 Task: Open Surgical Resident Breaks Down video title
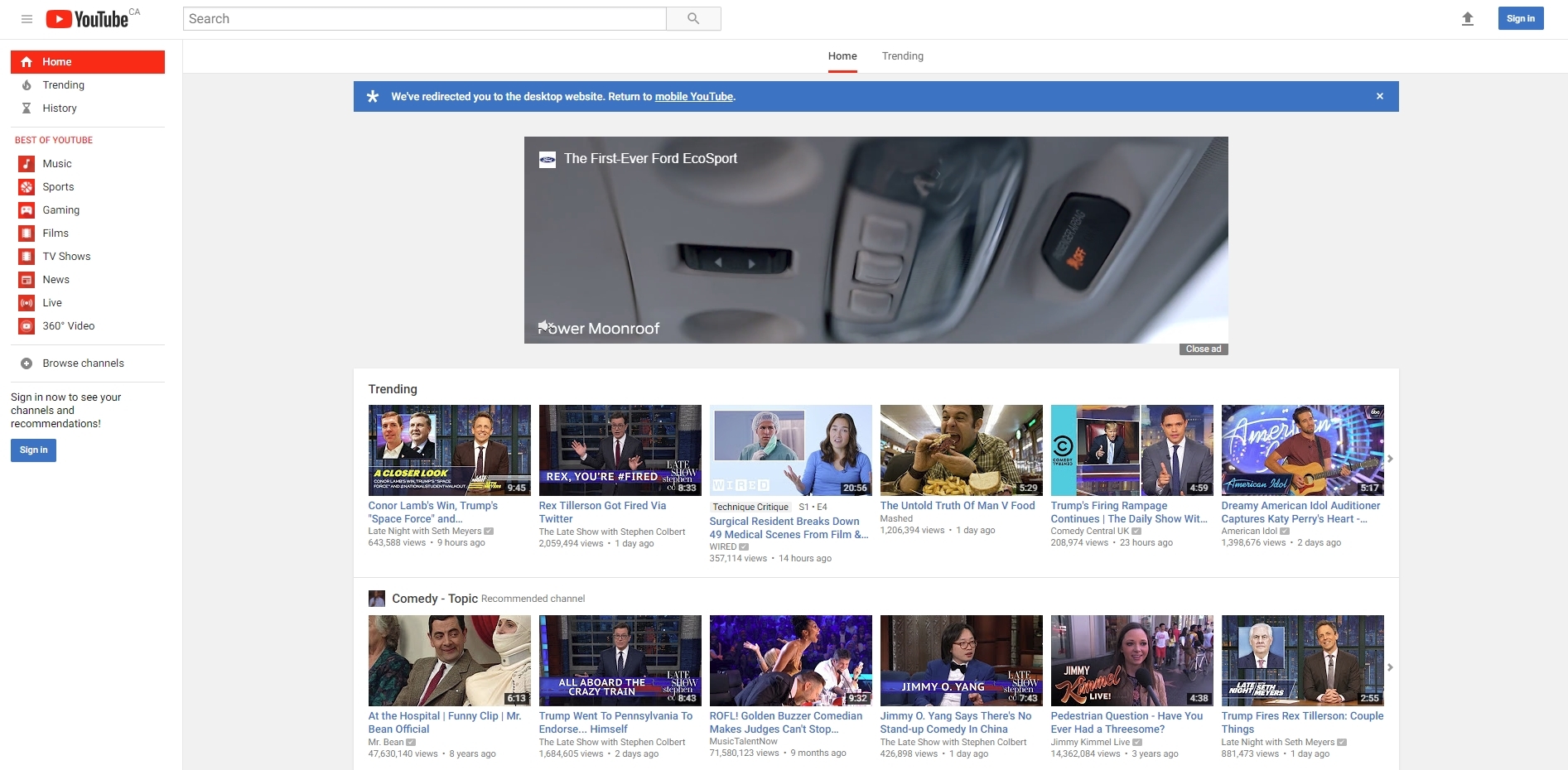pyautogui.click(x=789, y=528)
